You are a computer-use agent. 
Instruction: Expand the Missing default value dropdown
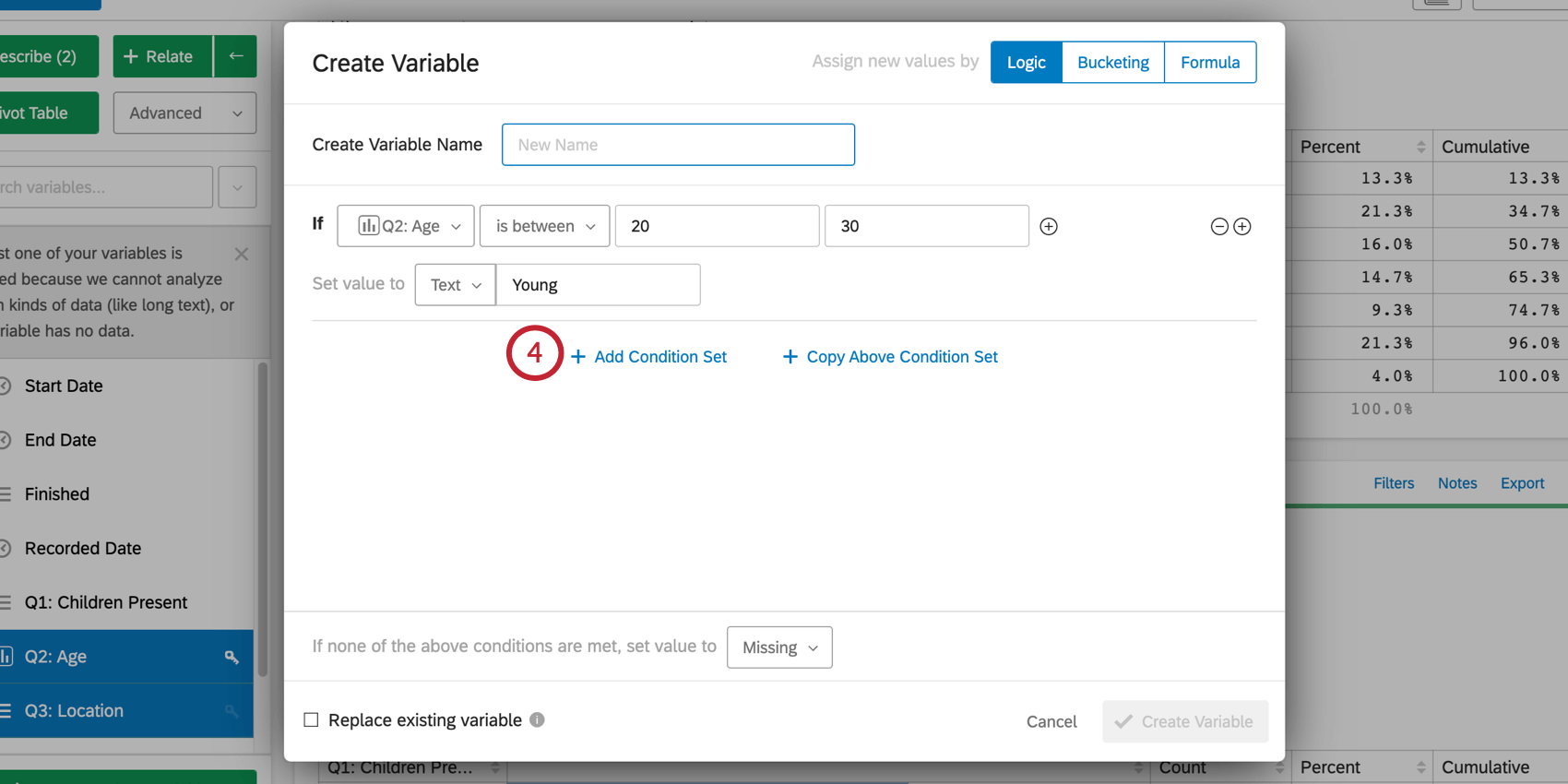pos(779,647)
